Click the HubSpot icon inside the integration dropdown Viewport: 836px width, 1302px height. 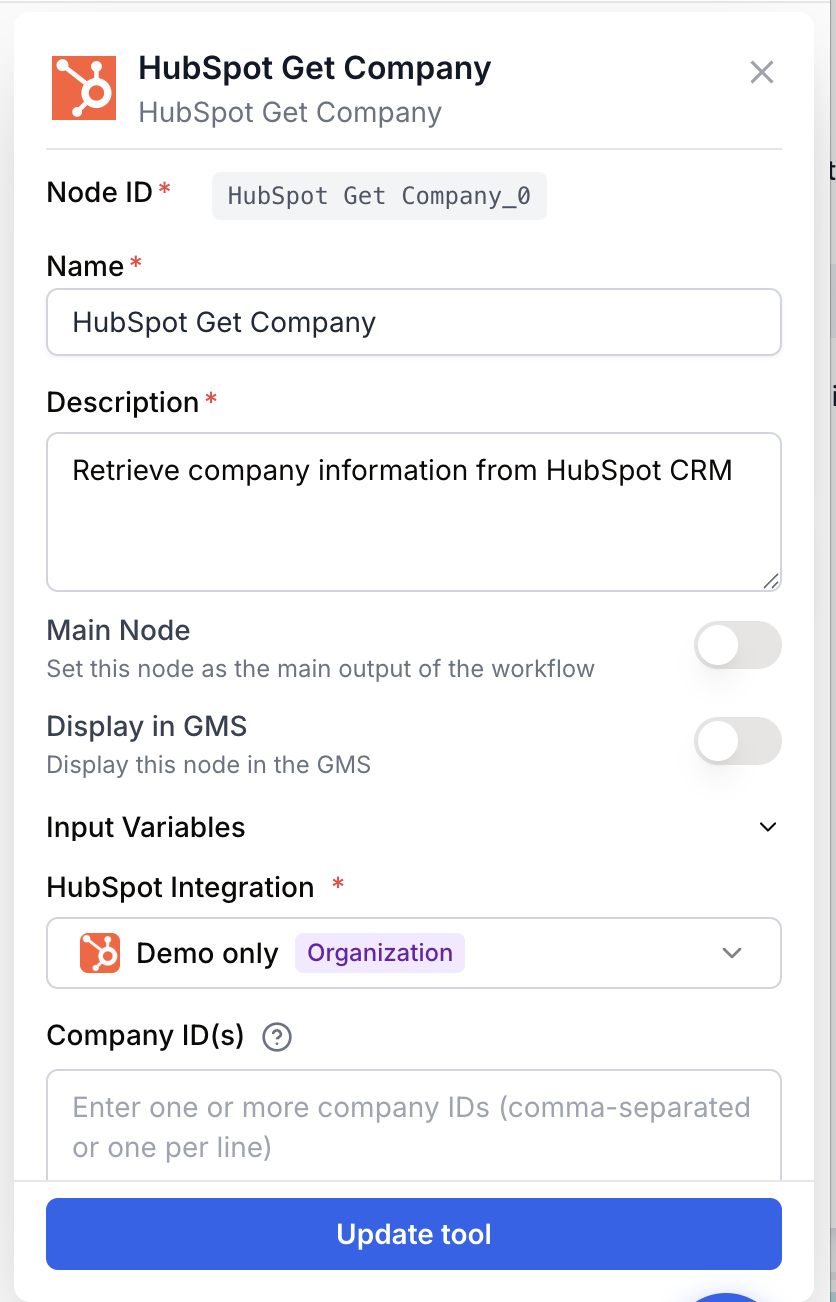coord(100,953)
